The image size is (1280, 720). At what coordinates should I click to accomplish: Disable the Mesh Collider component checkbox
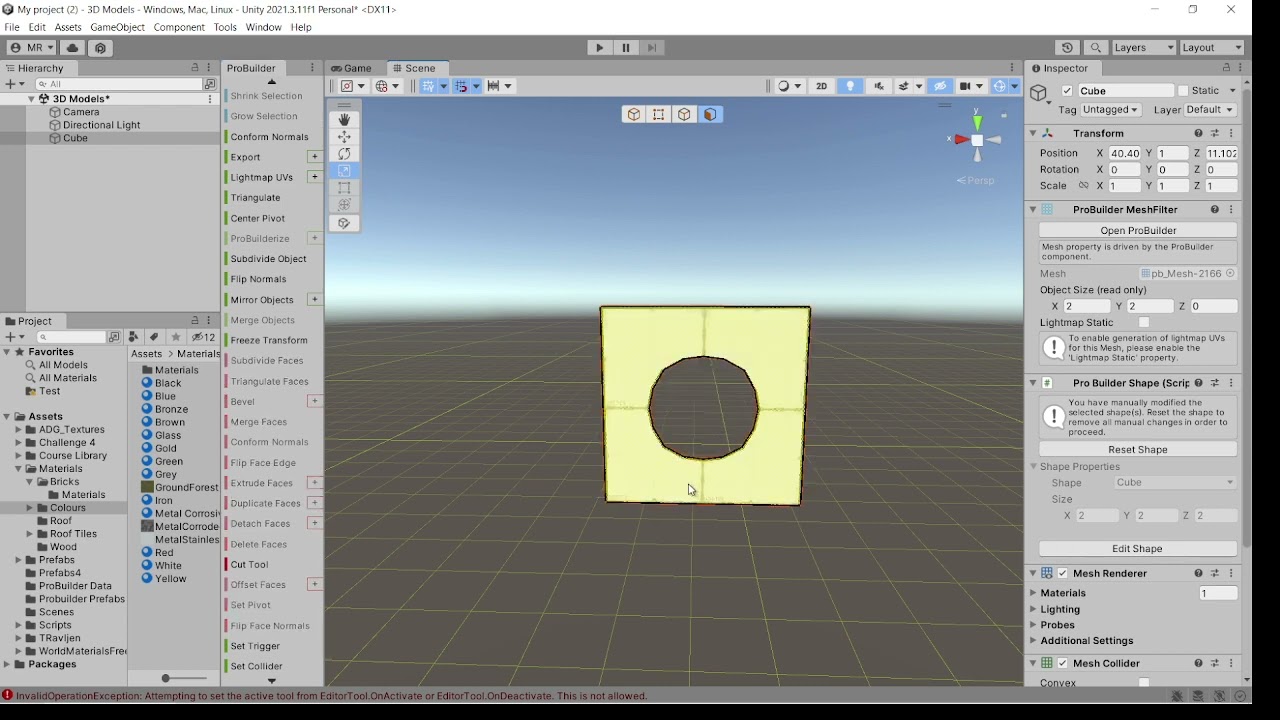1063,664
